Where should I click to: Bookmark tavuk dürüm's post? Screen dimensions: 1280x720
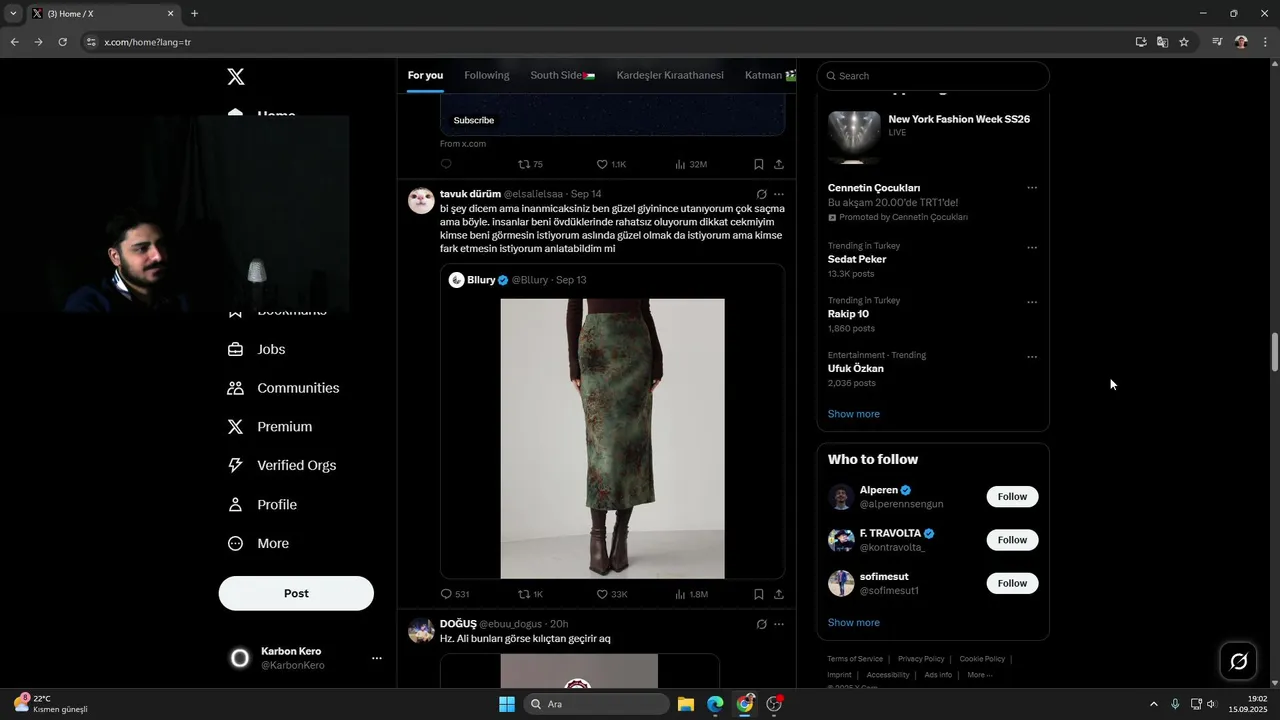tap(759, 594)
